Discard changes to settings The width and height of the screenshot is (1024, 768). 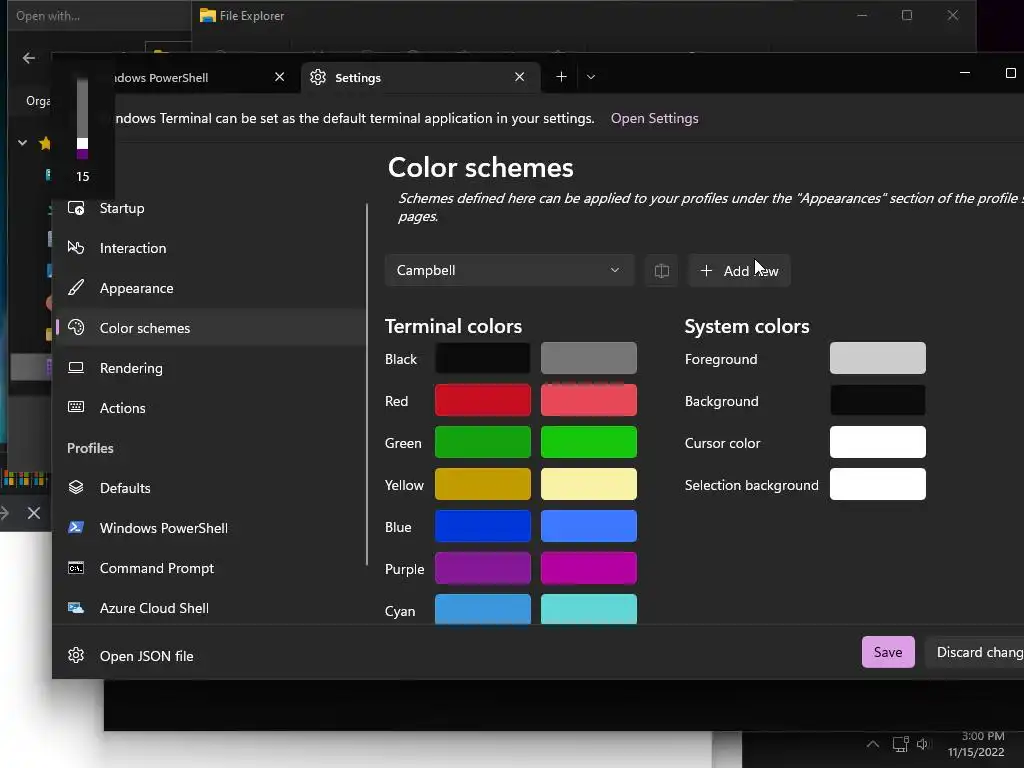click(x=975, y=652)
